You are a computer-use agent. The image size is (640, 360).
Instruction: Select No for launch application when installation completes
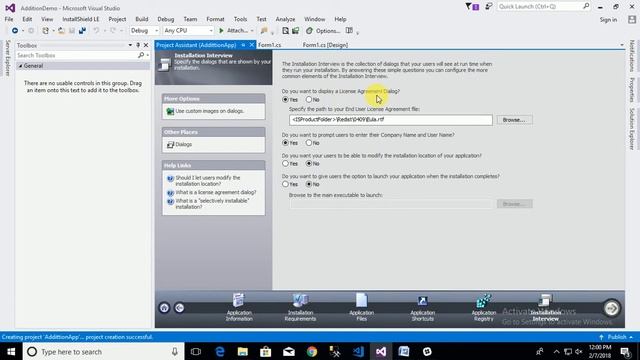tap(309, 184)
